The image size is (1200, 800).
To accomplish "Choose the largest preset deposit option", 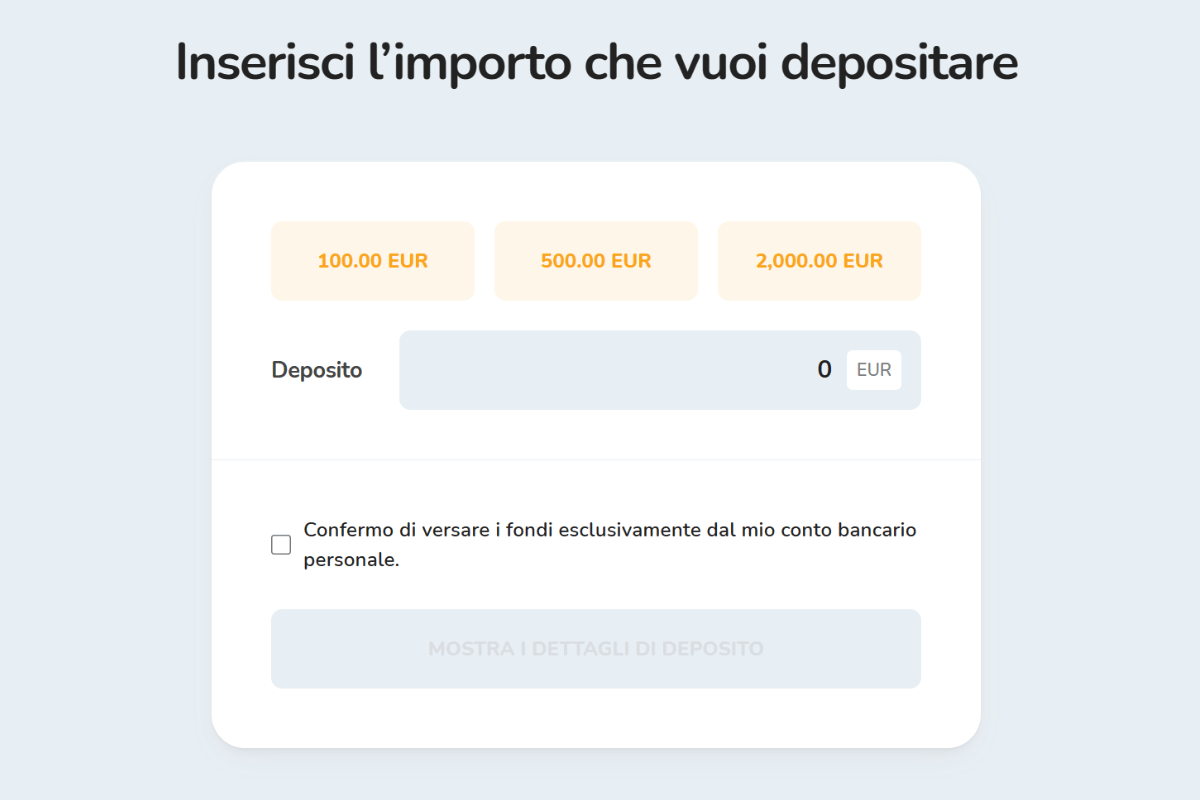I will [819, 260].
